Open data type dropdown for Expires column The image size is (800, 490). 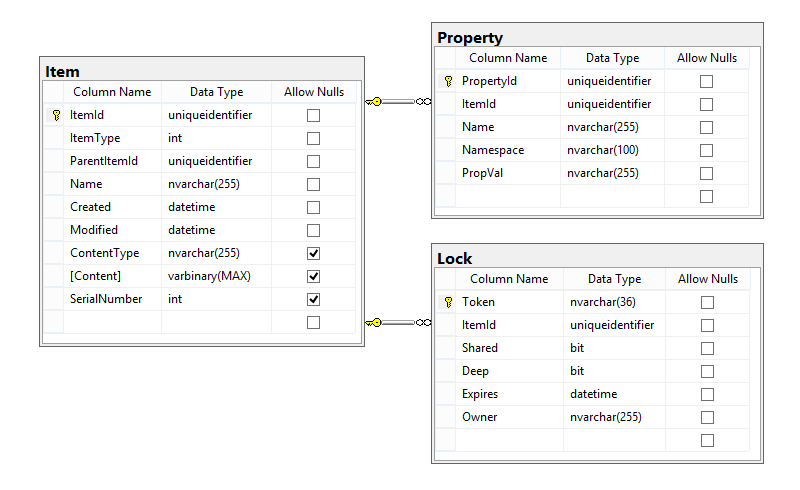pos(613,394)
